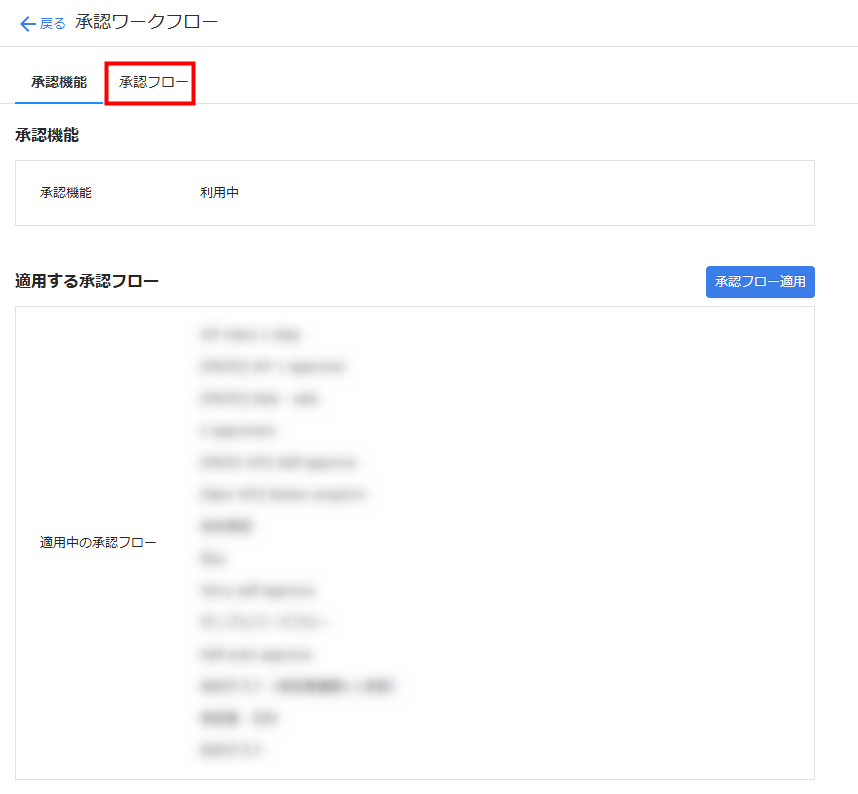Image resolution: width=858 pixels, height=794 pixels.
Task: Click the fifth blurred approval flow entry
Action: [x=278, y=463]
